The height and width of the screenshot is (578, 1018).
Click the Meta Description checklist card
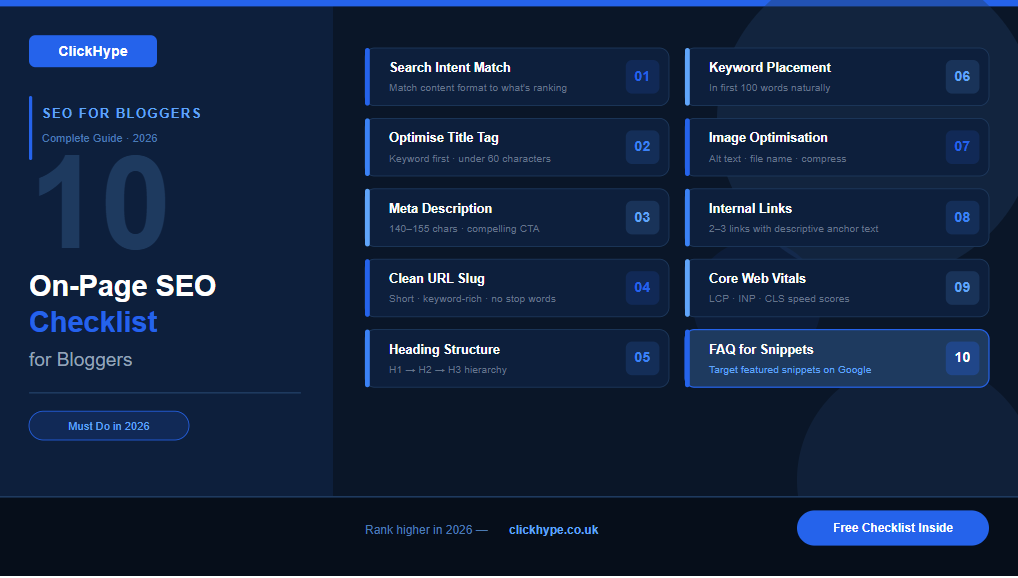pyautogui.click(x=500, y=217)
